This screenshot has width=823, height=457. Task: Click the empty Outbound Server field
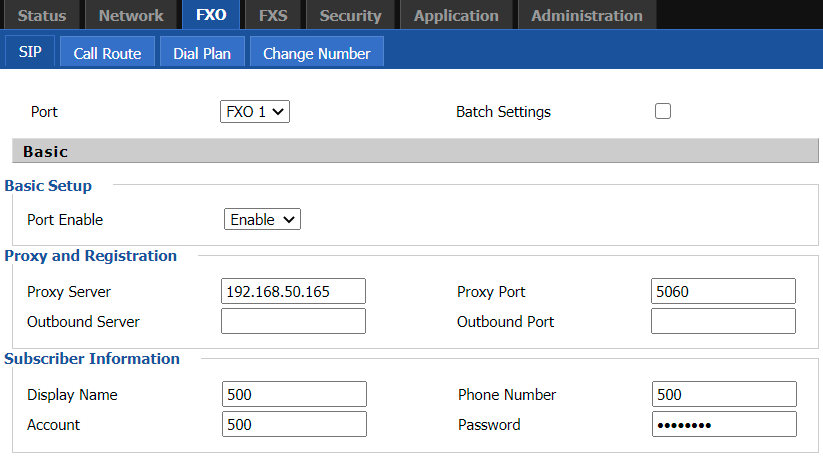pos(293,321)
